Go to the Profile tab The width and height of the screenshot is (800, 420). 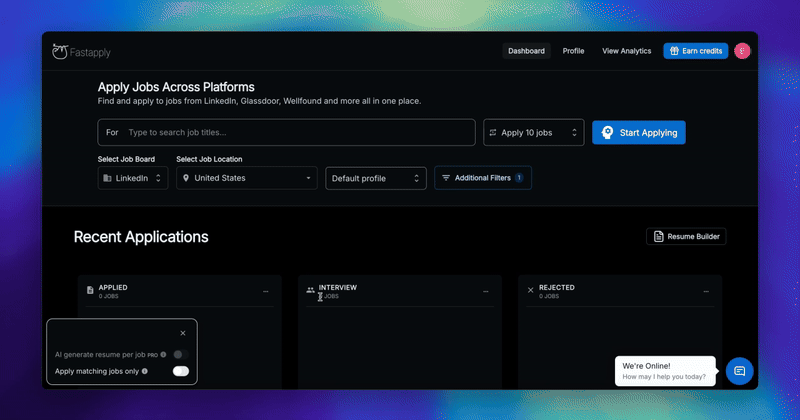click(x=573, y=51)
